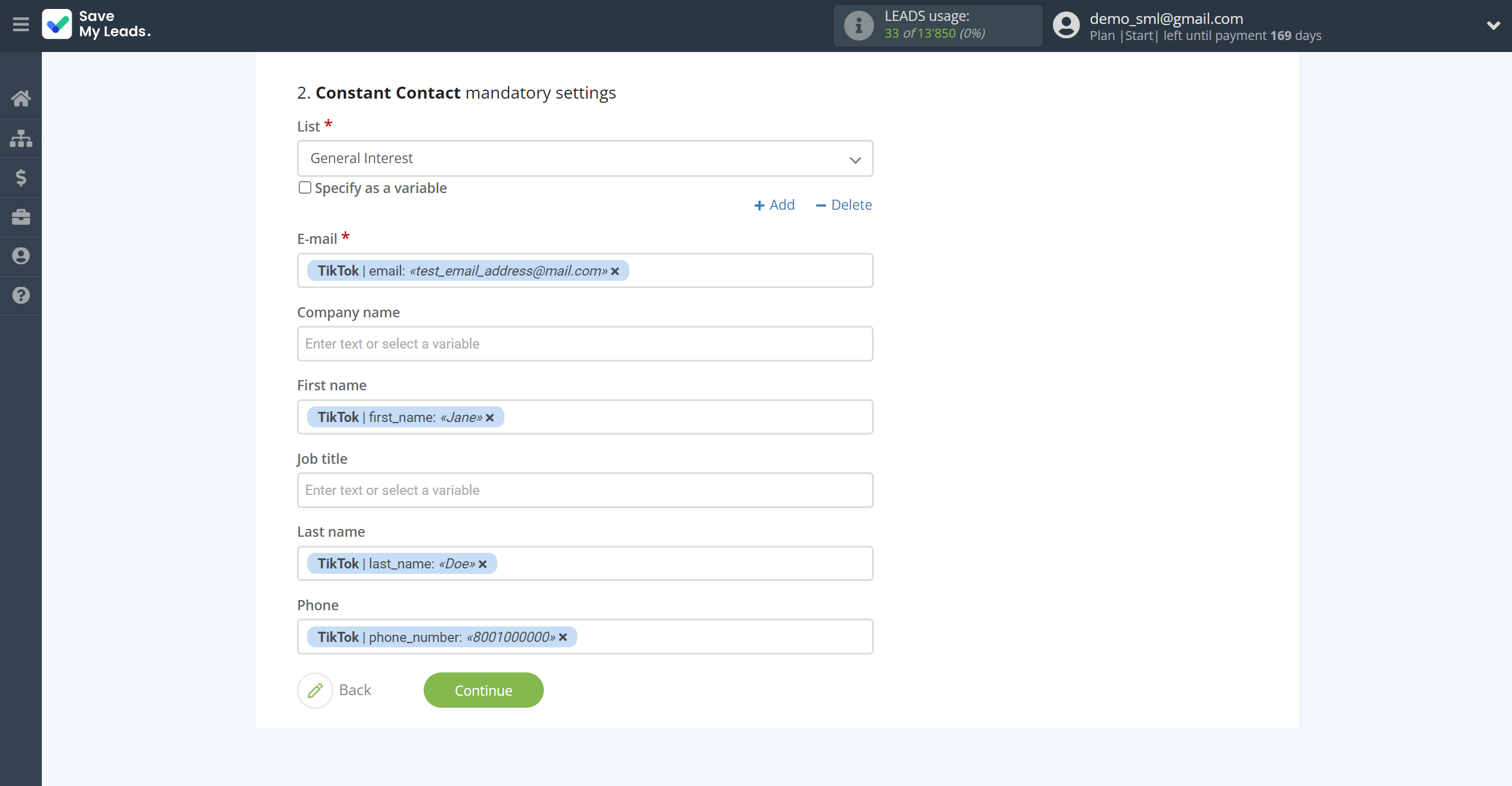Go to Home in the sidebar
The width and height of the screenshot is (1512, 786).
pos(21,99)
